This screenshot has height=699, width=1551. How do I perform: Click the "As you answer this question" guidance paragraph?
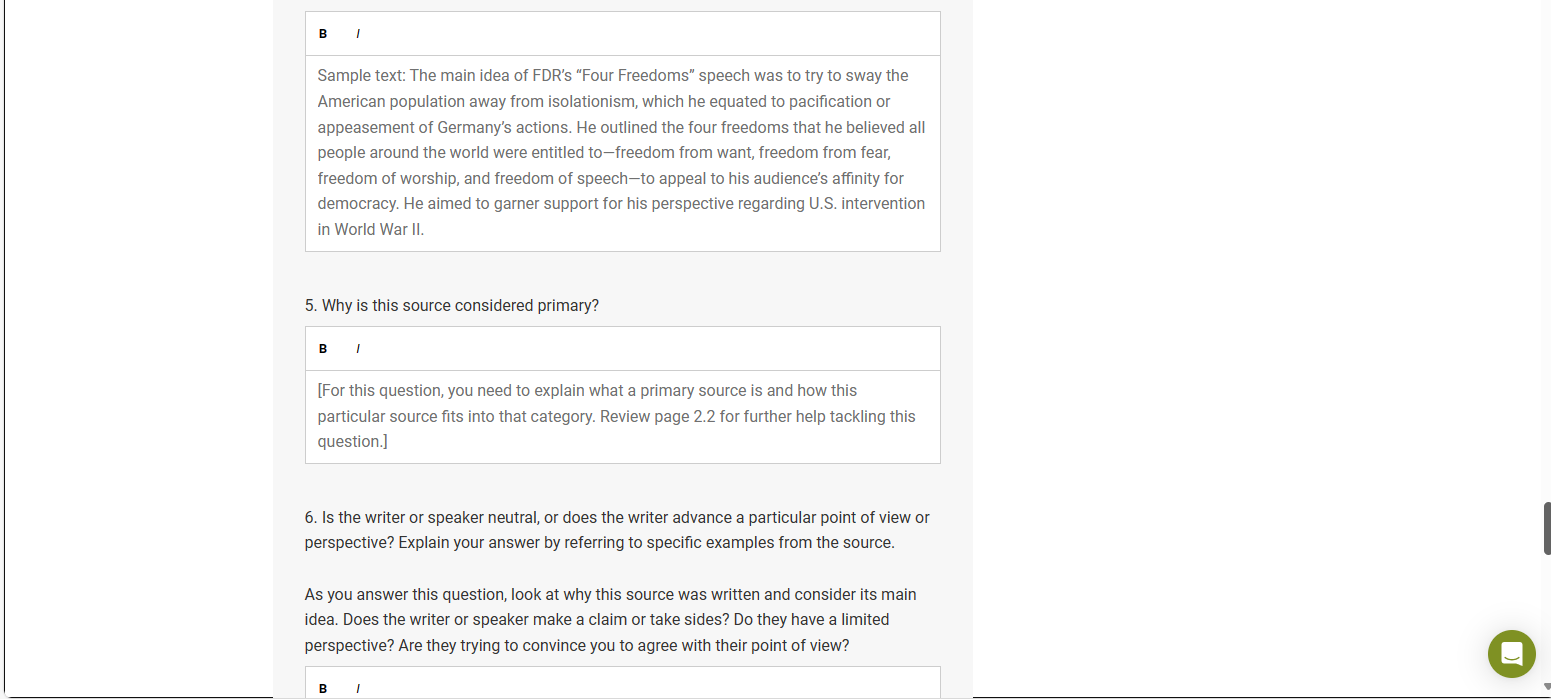[x=611, y=620]
